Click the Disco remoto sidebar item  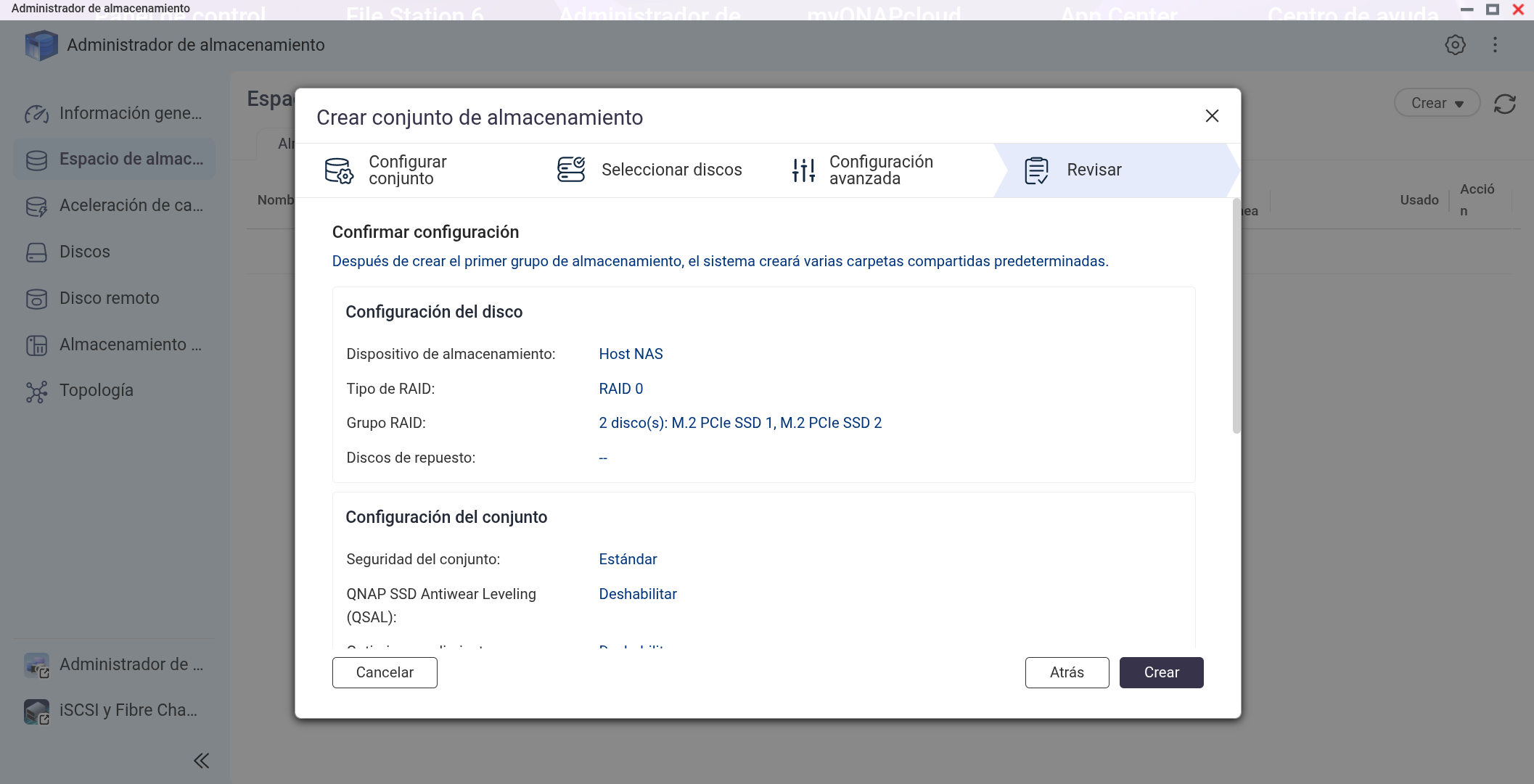[x=109, y=298]
